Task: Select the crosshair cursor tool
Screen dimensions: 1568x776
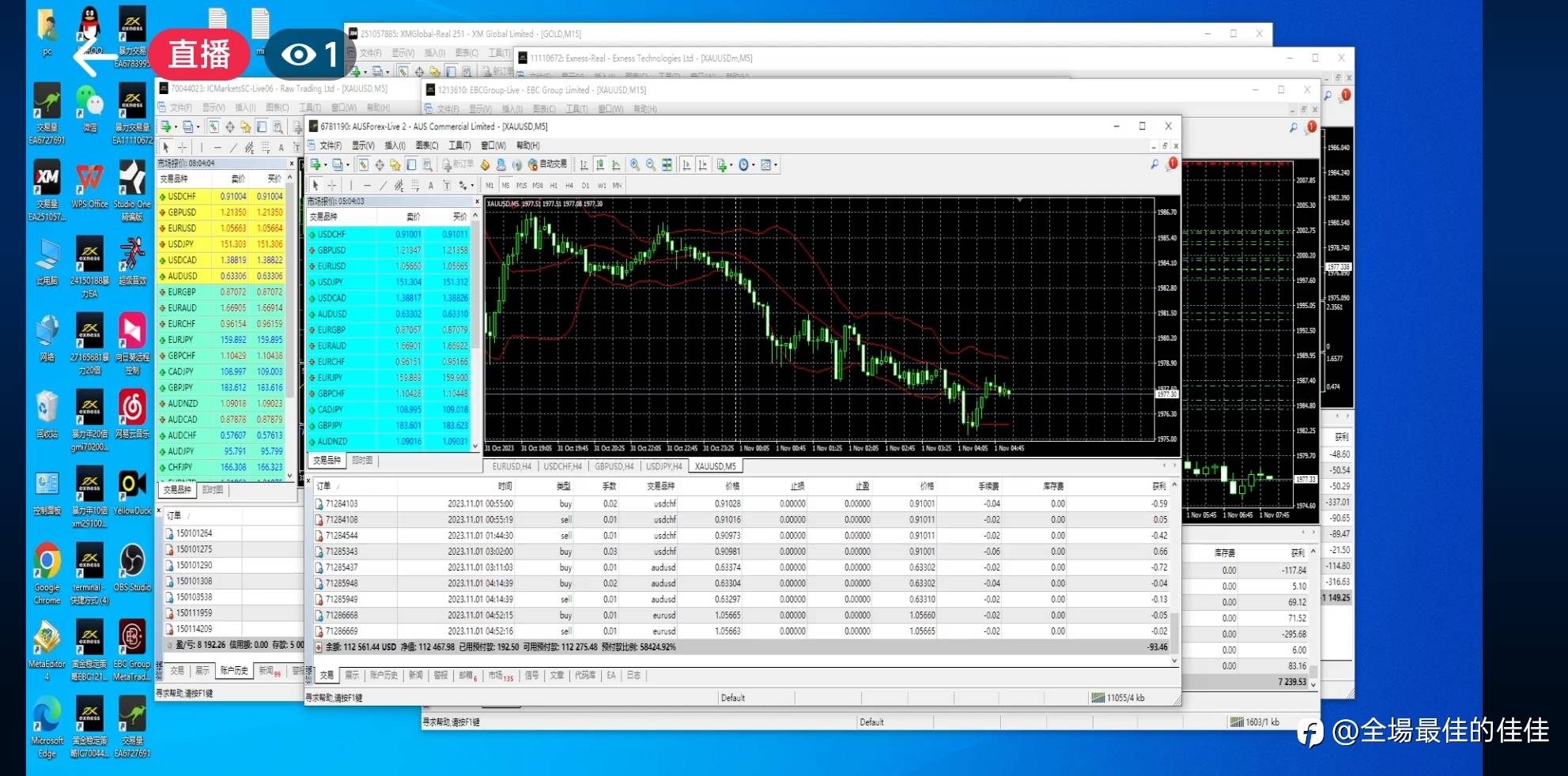Action: tap(332, 186)
